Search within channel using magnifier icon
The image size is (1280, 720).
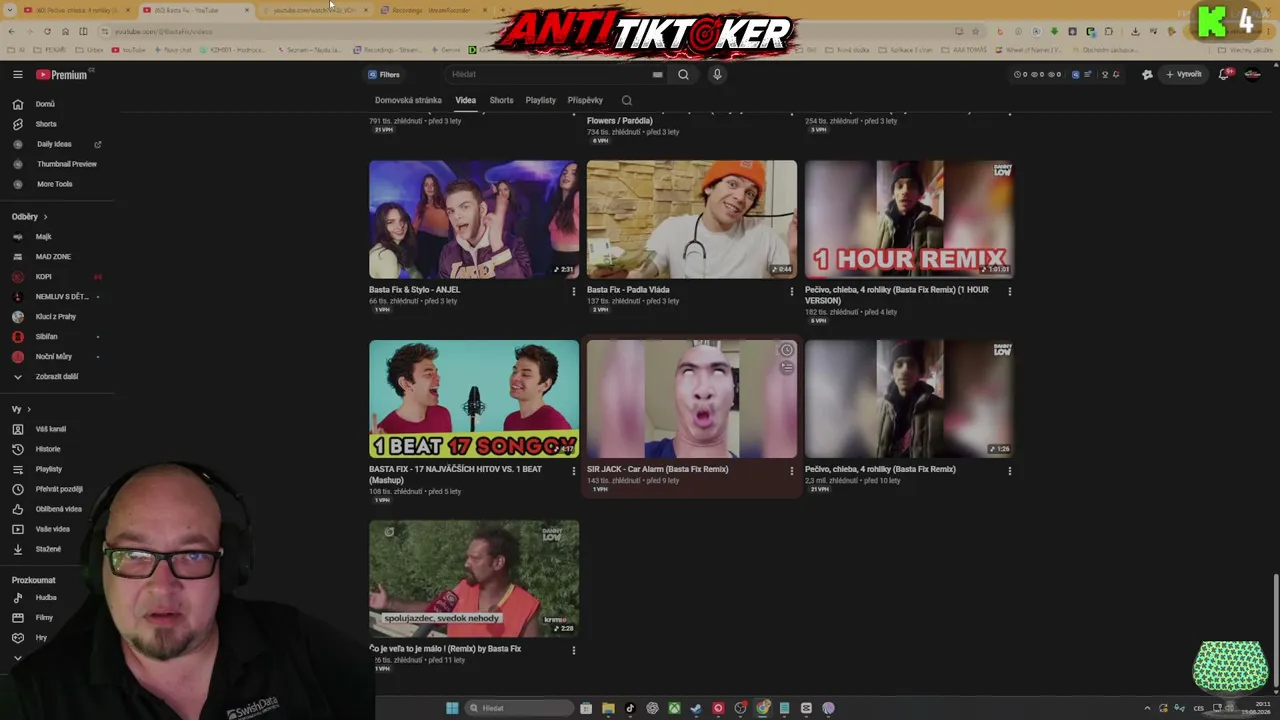point(627,100)
